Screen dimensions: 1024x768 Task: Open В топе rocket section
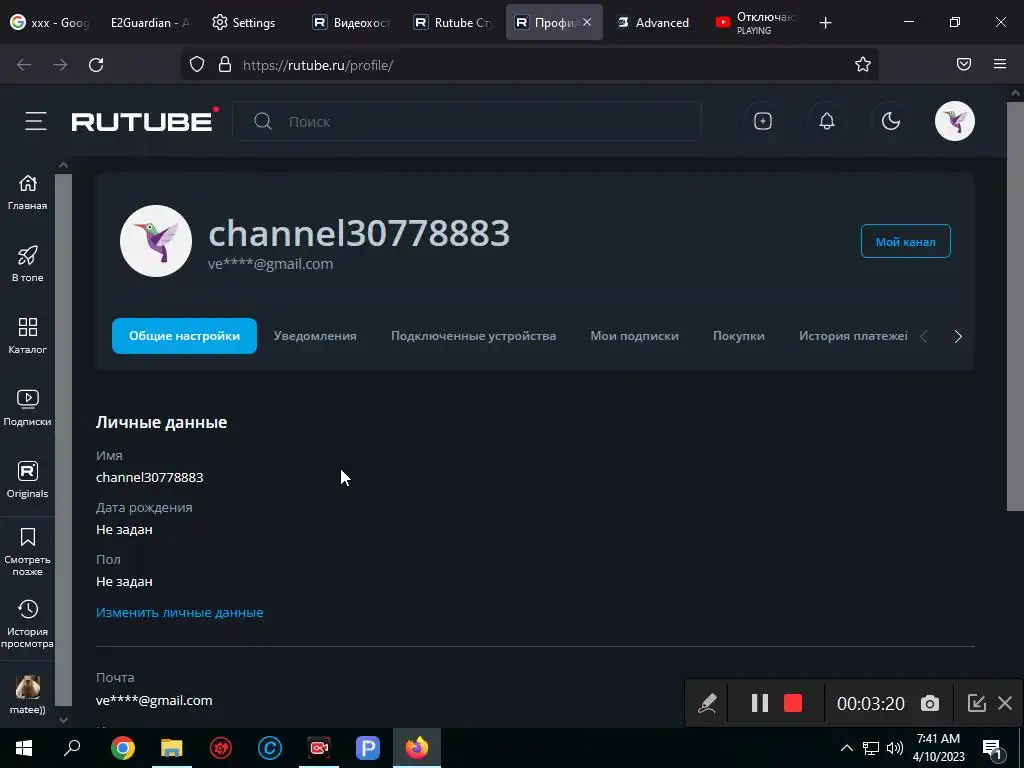(27, 264)
